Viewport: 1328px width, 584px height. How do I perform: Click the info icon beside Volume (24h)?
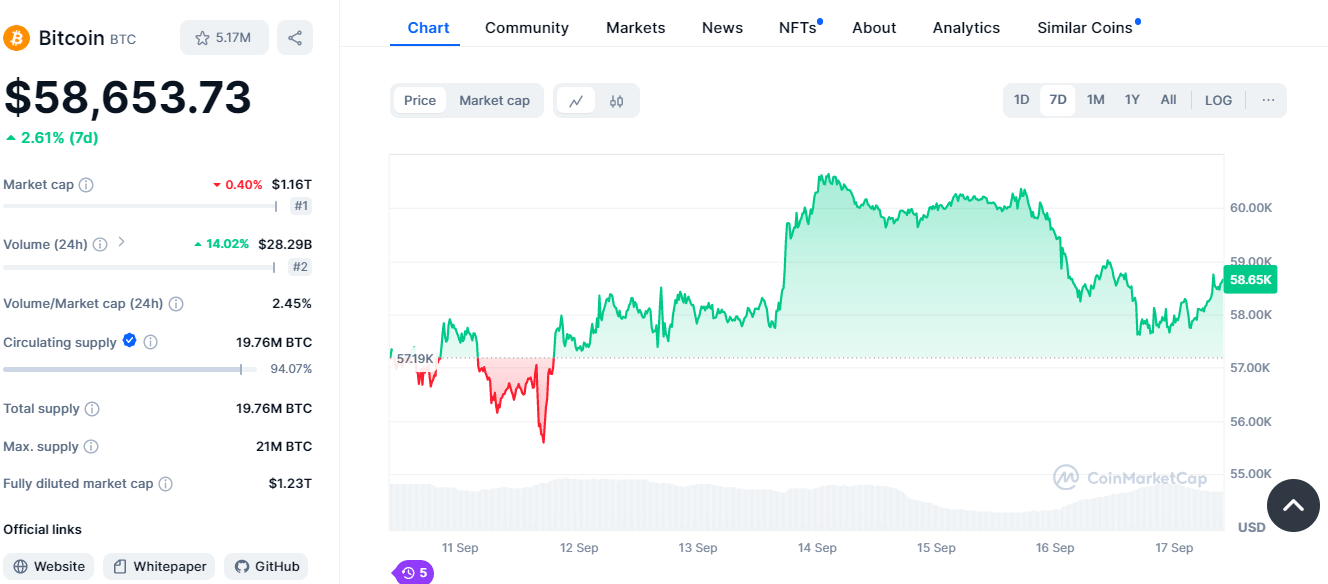[100, 244]
